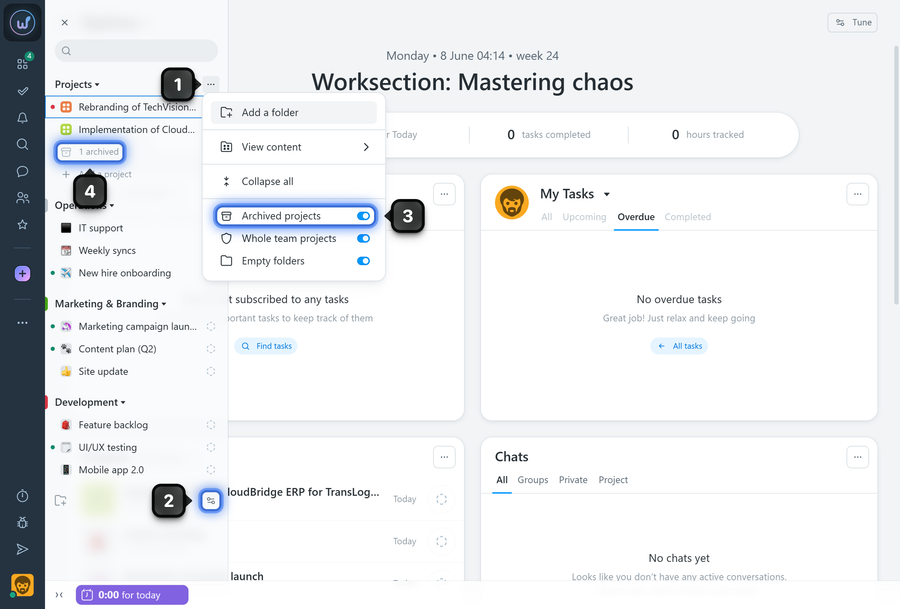900x609 pixels.
Task: Open notifications bell icon
Action: 22,118
